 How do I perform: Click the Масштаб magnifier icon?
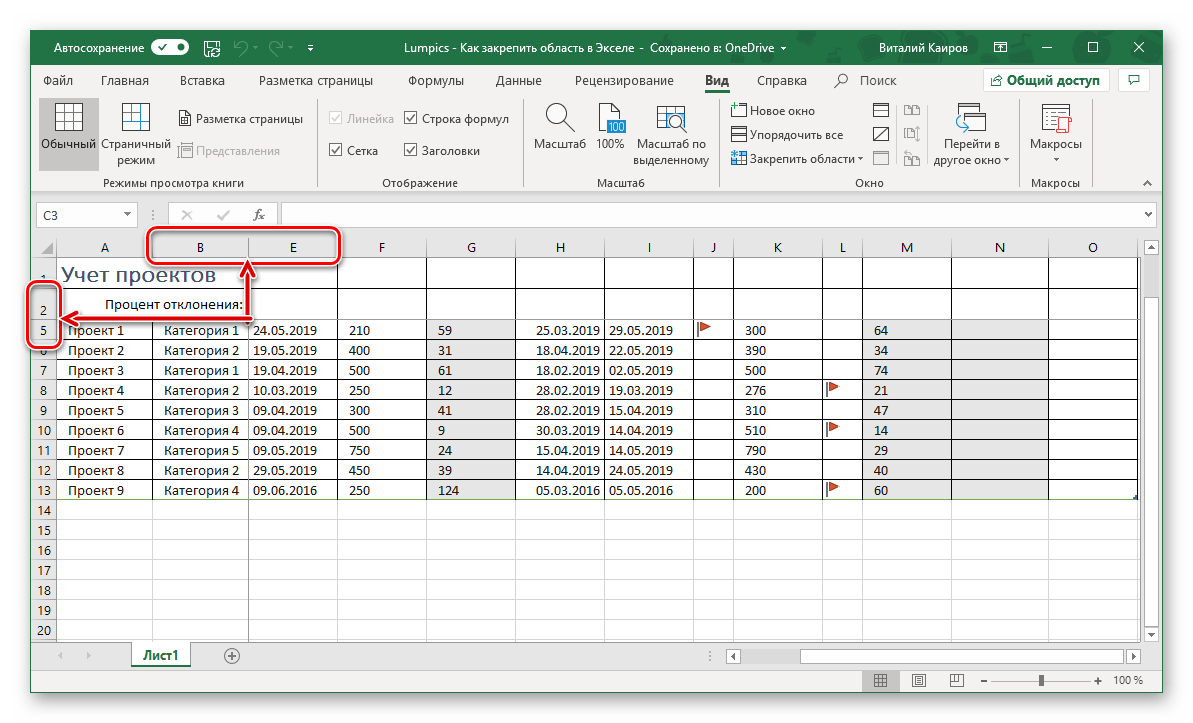(559, 120)
